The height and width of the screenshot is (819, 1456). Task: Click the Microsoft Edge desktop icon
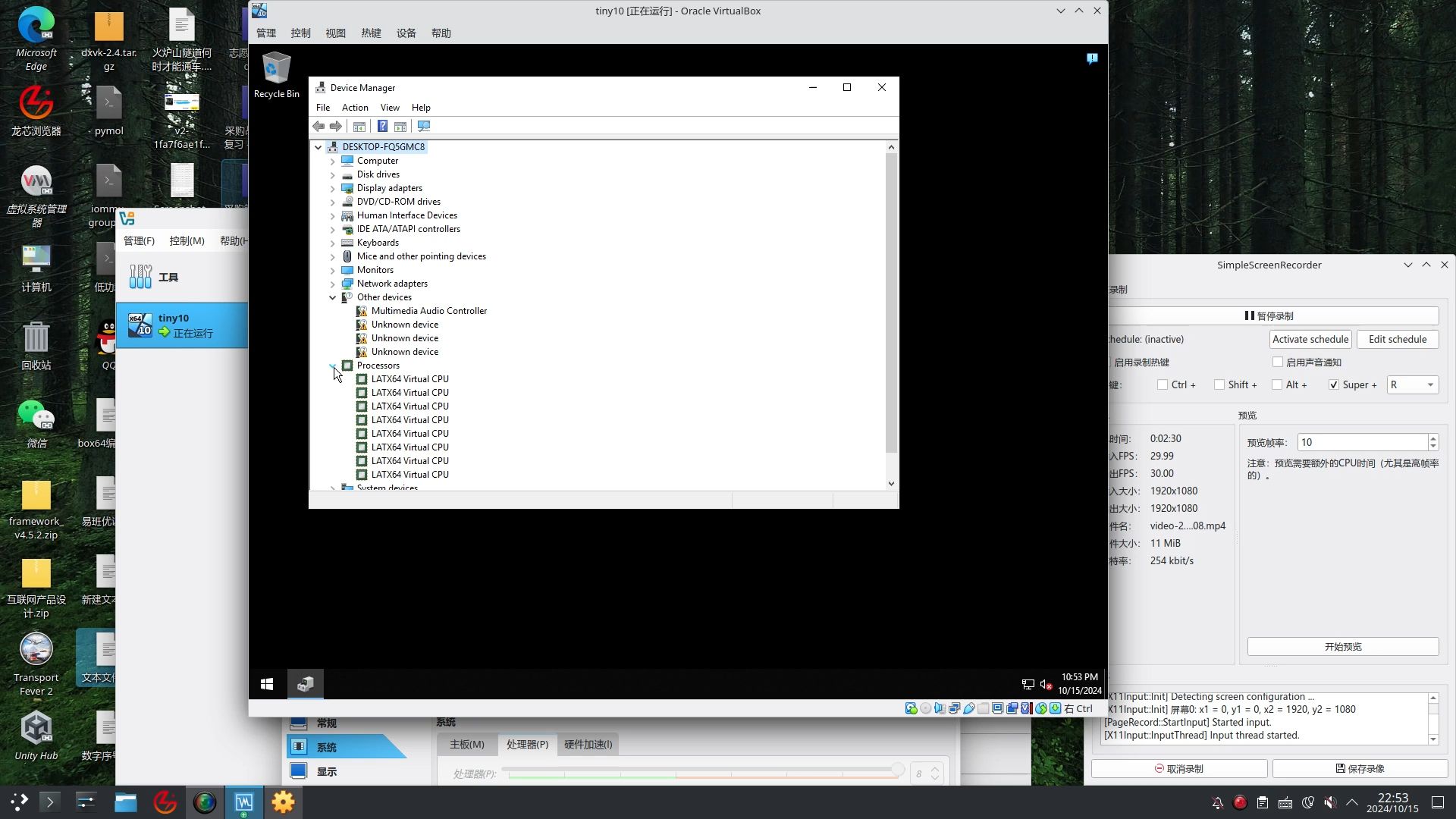tap(36, 39)
